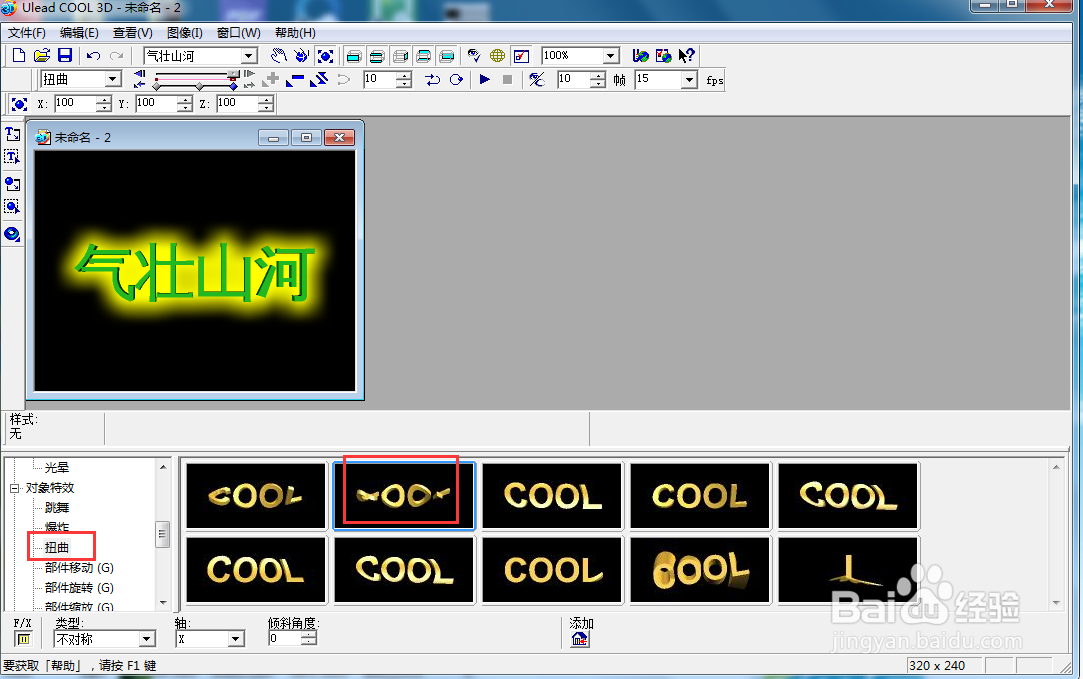Viewport: 1083px width, 679px height.
Task: Select 跳舞 in the effects tree
Action: click(x=57, y=508)
